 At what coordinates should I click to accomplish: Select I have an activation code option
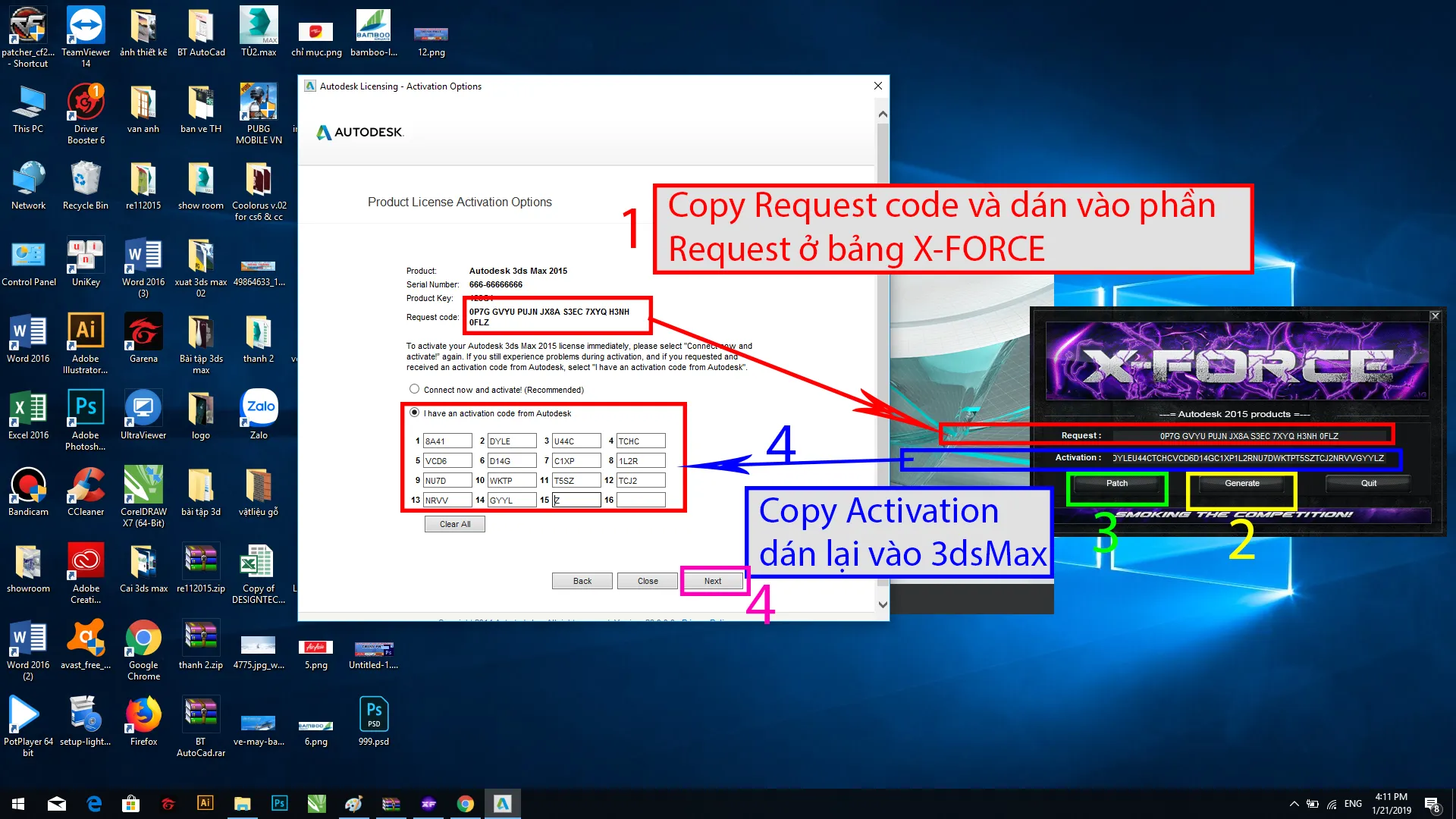[414, 413]
